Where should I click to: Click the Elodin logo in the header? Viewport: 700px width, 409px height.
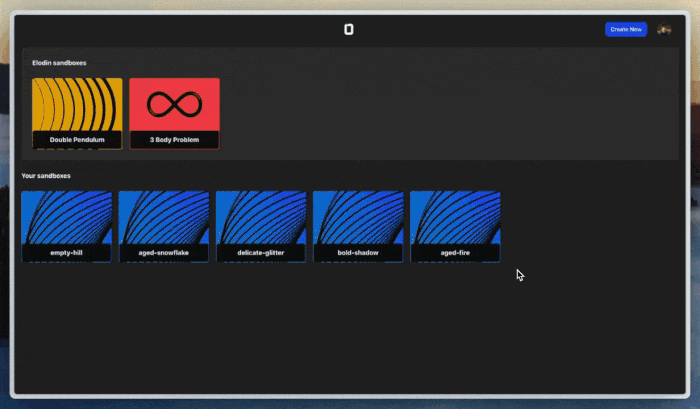coord(349,29)
